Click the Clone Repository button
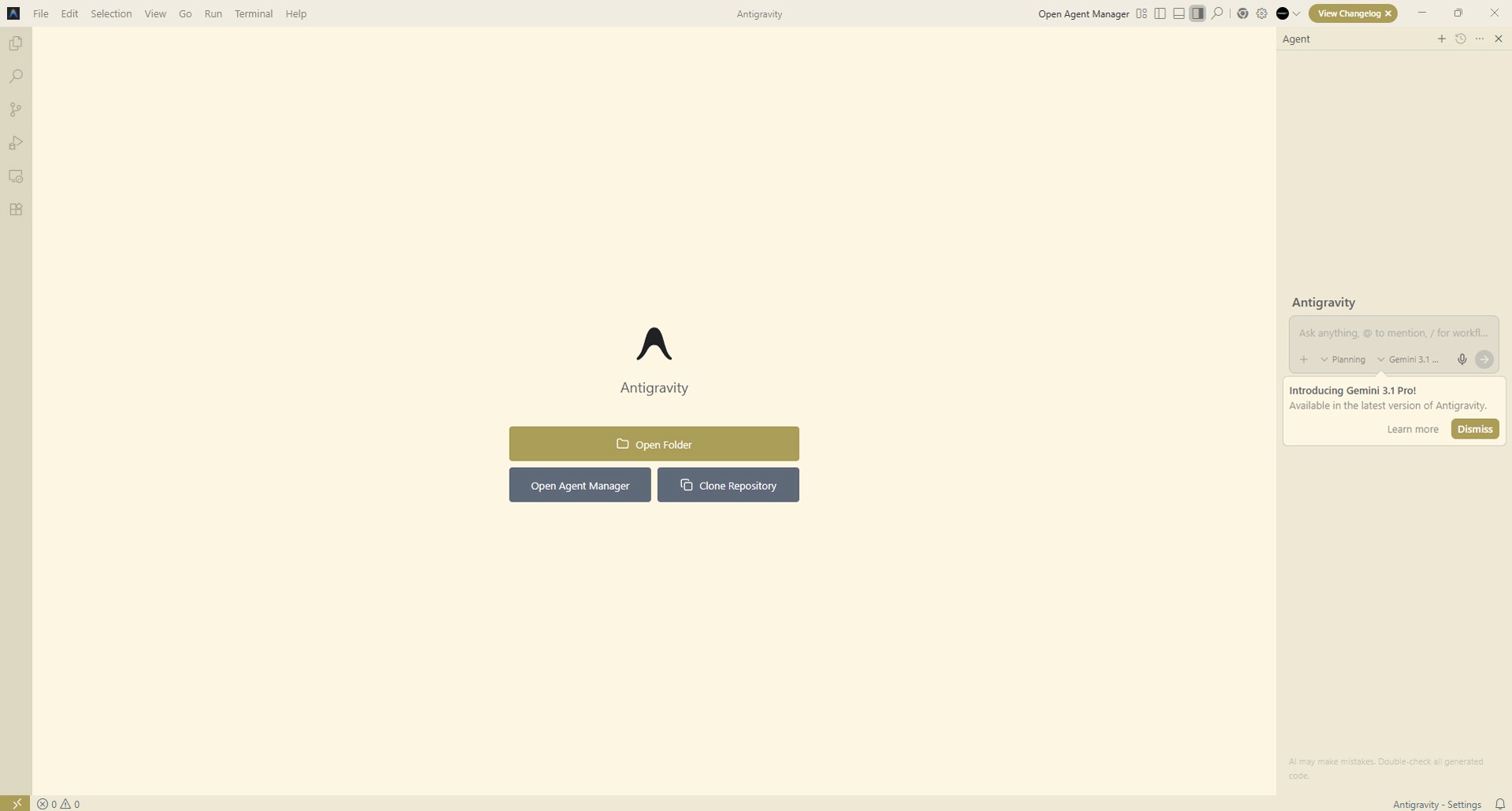Screen dimensions: 1512x811 (728, 485)
